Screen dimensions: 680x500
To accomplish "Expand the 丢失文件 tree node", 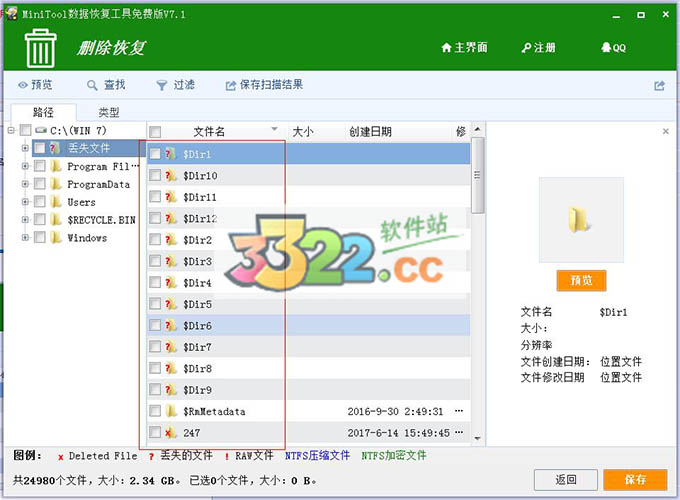I will pyautogui.click(x=25, y=148).
